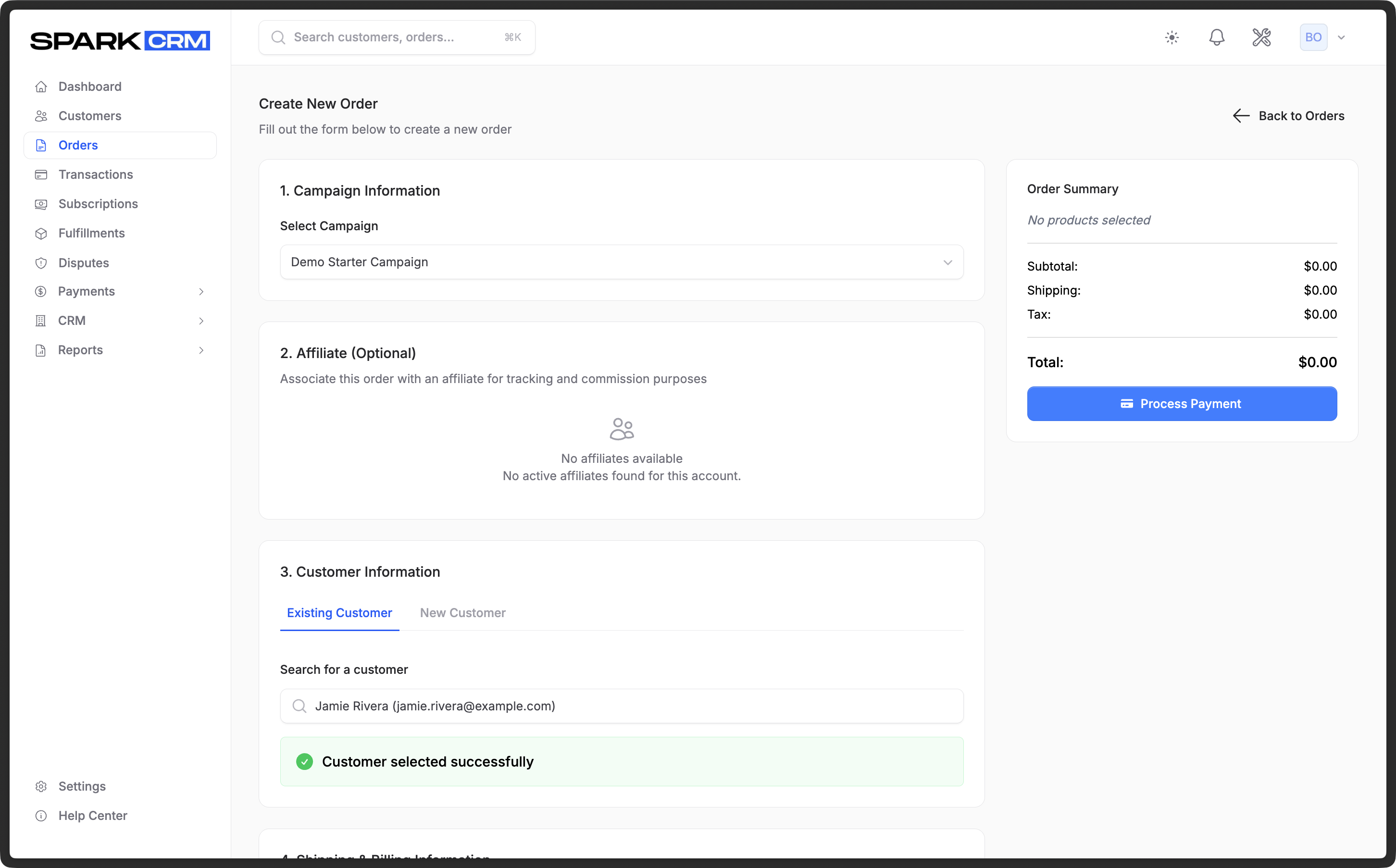Click the magnifier icon in customer search
Screen dimensions: 1396x868
[x=299, y=706]
